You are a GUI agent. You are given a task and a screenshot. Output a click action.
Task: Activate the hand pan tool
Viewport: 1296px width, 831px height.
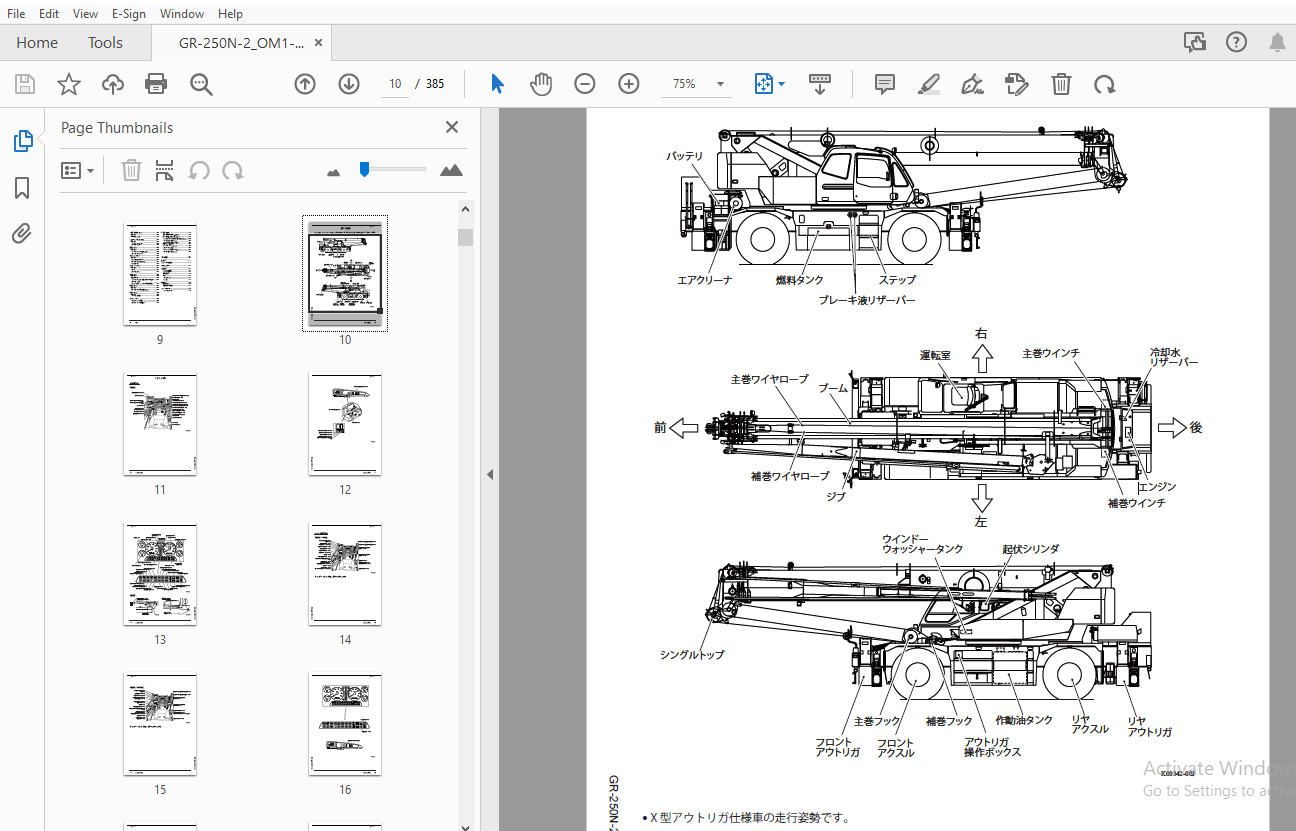[x=541, y=84]
